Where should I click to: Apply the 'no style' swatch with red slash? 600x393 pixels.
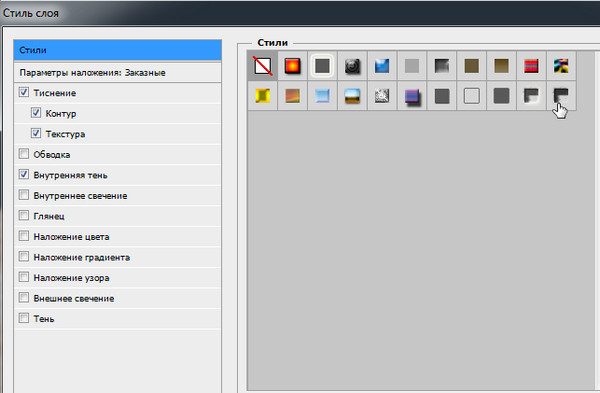(262, 66)
